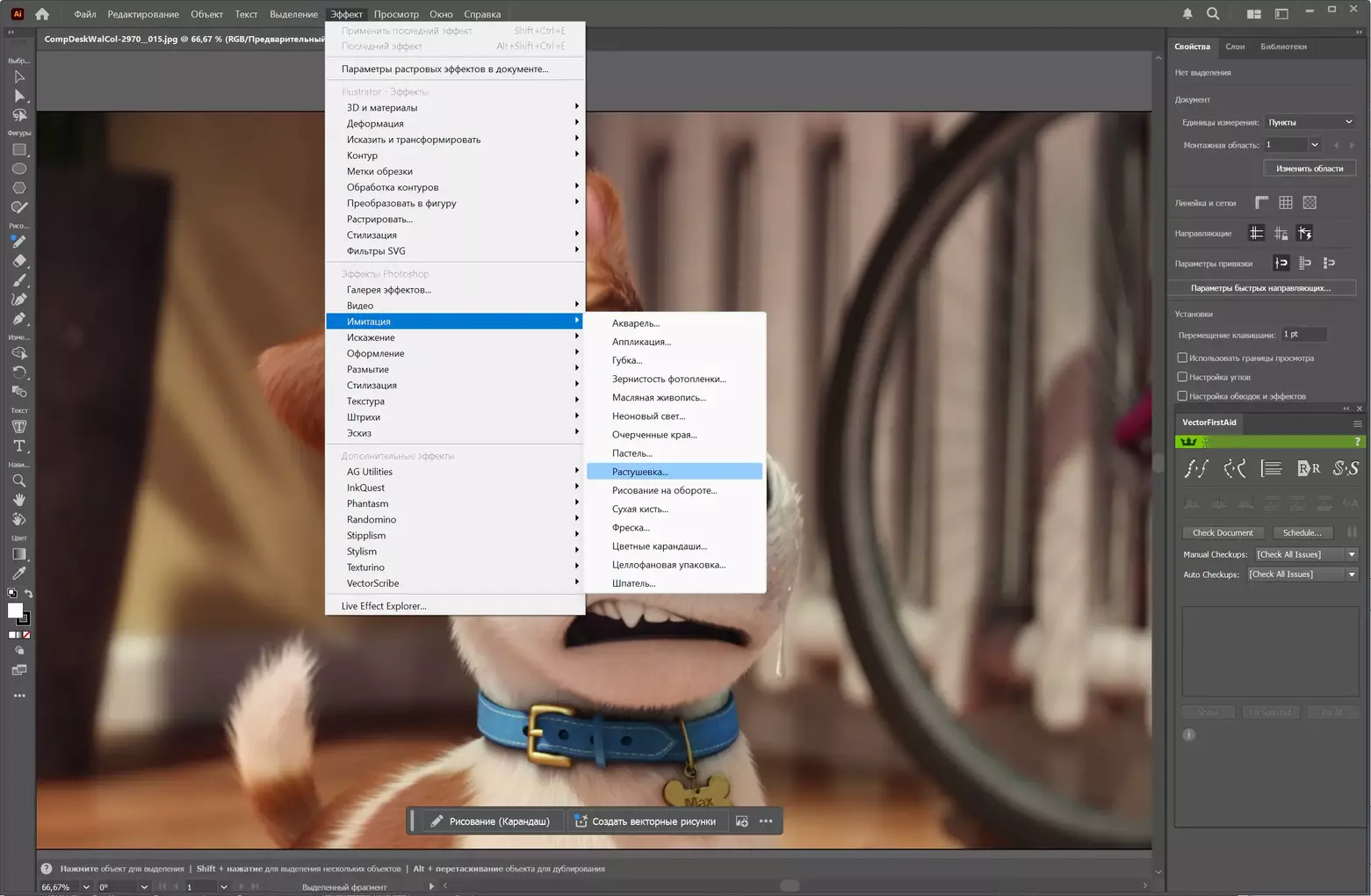Select the Eyedropper tool
Screen dimensions: 1371x896
pyautogui.click(x=19, y=574)
